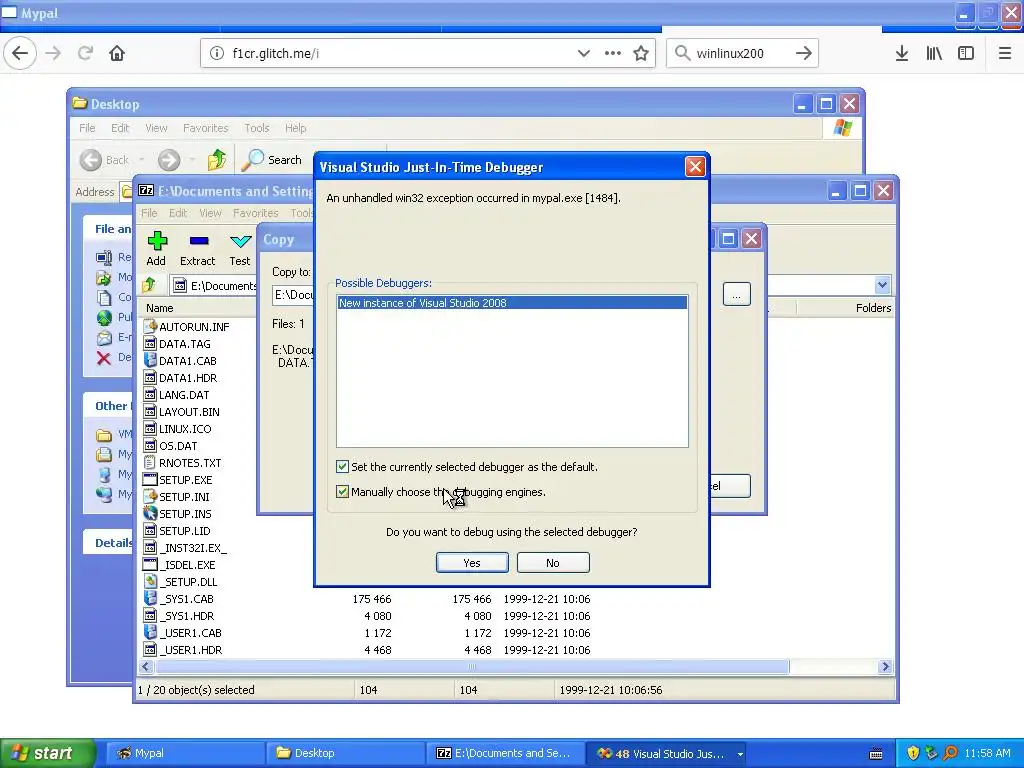Open Desktop window Tools menu
The height and width of the screenshot is (768, 1024).
click(x=257, y=128)
